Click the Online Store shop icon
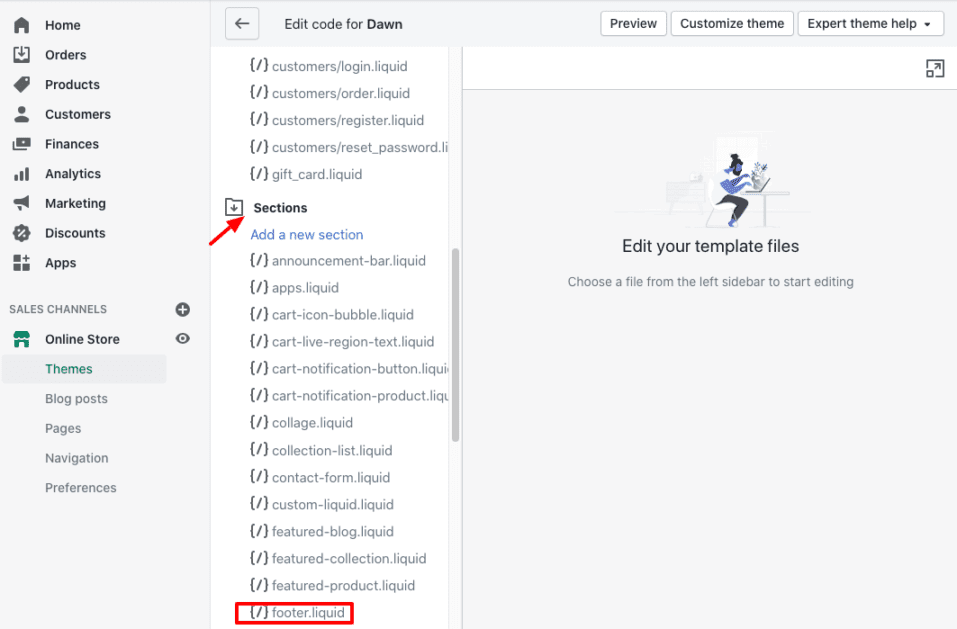The width and height of the screenshot is (957, 629). [21, 339]
